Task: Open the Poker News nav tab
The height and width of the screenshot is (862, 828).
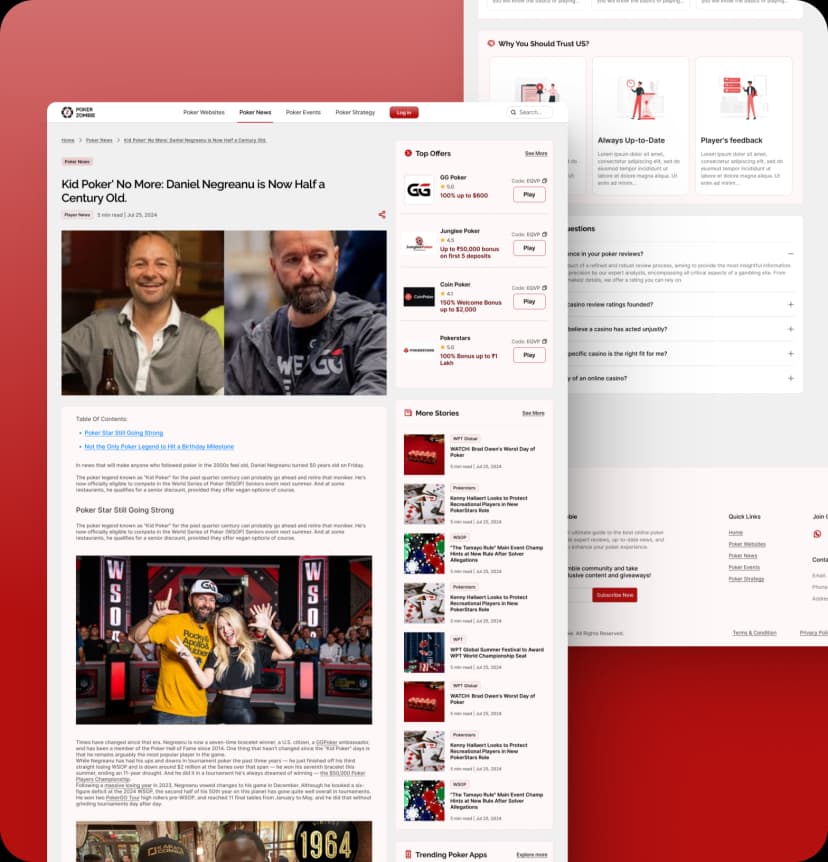Action: [x=255, y=112]
